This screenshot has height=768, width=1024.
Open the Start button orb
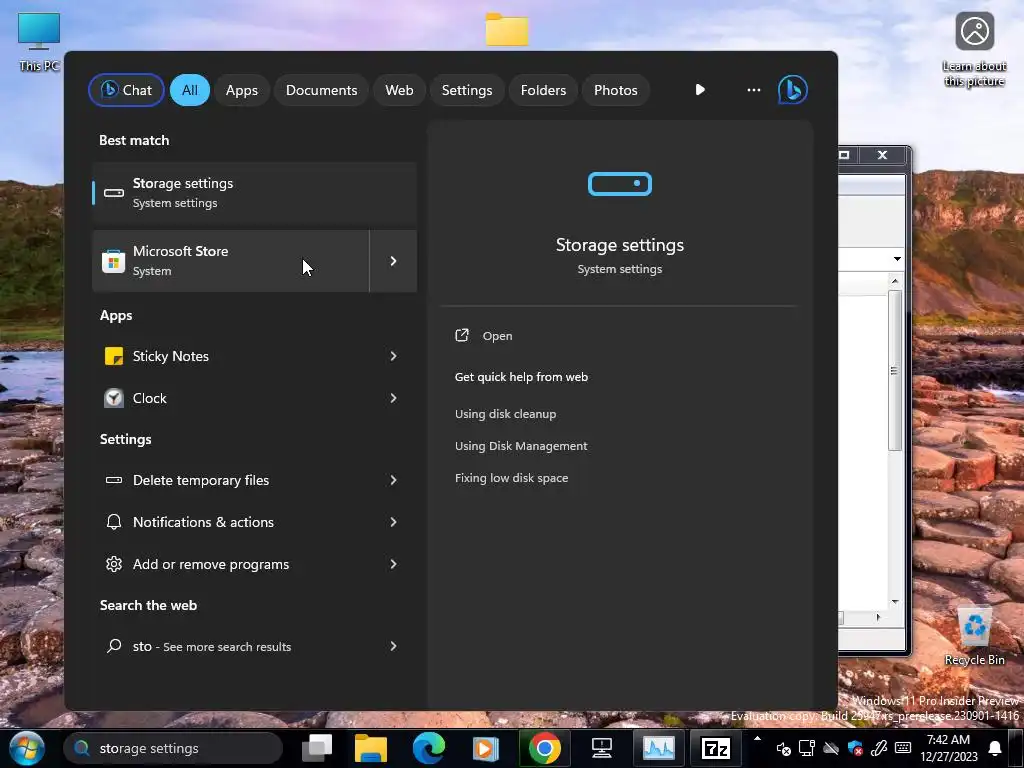(27, 748)
